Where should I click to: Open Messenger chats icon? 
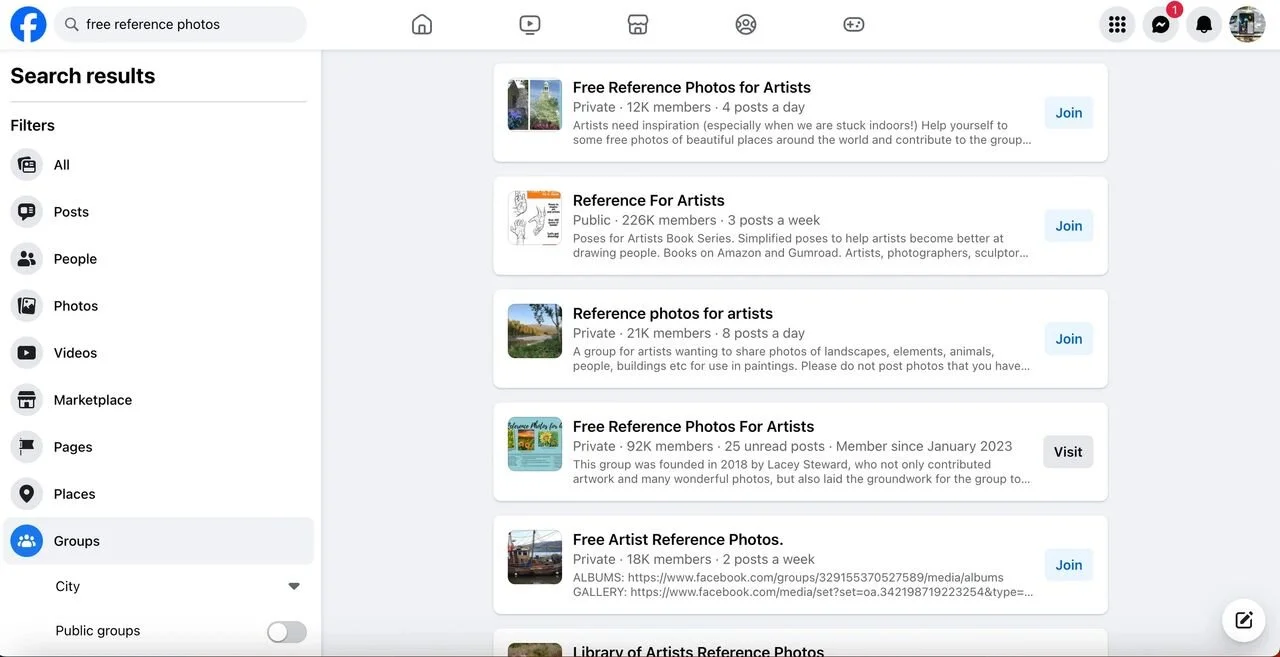(1161, 25)
